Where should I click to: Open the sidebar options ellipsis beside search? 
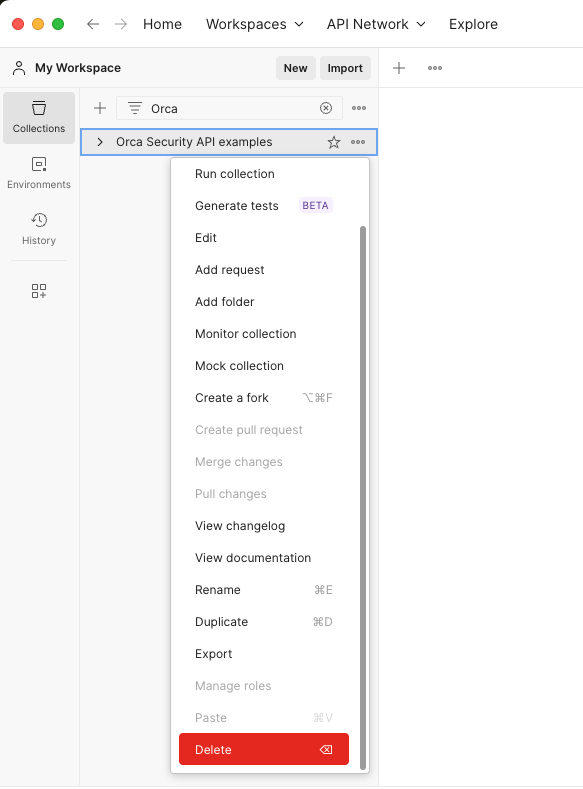point(359,108)
